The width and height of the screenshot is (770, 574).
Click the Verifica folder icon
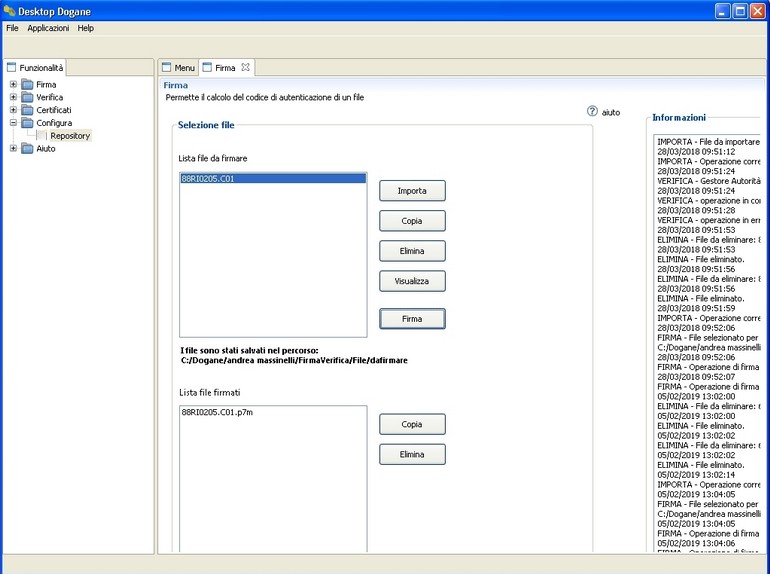coord(28,97)
